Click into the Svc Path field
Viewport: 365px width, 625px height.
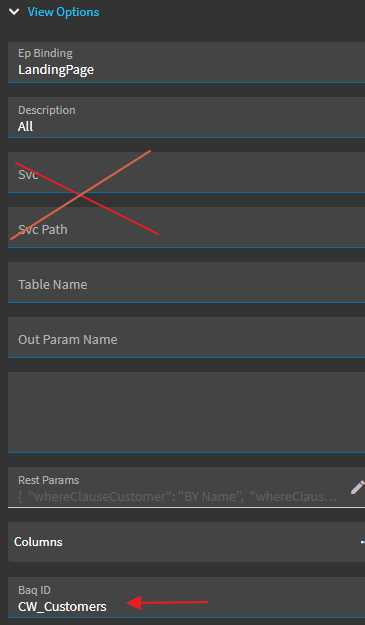point(186,227)
